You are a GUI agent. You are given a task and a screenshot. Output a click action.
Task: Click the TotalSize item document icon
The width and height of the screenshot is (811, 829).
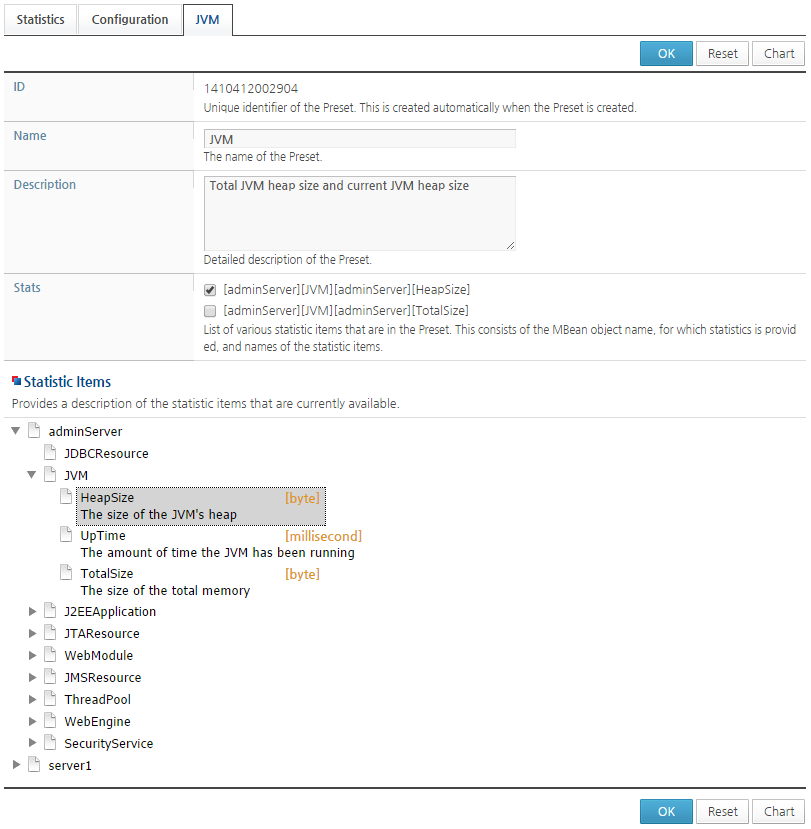[x=66, y=573]
